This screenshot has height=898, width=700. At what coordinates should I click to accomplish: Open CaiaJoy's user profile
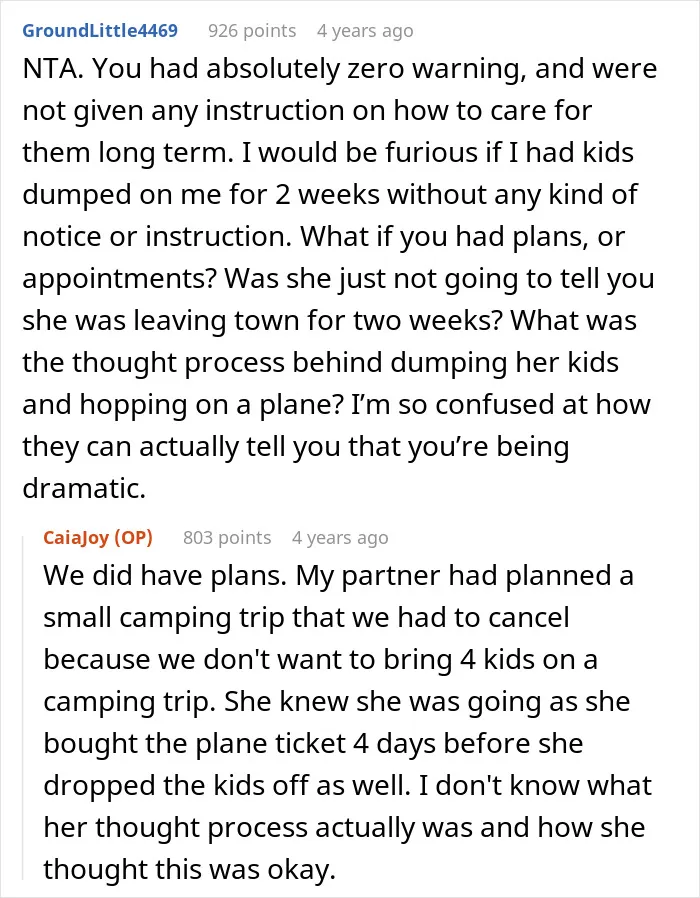(x=76, y=538)
